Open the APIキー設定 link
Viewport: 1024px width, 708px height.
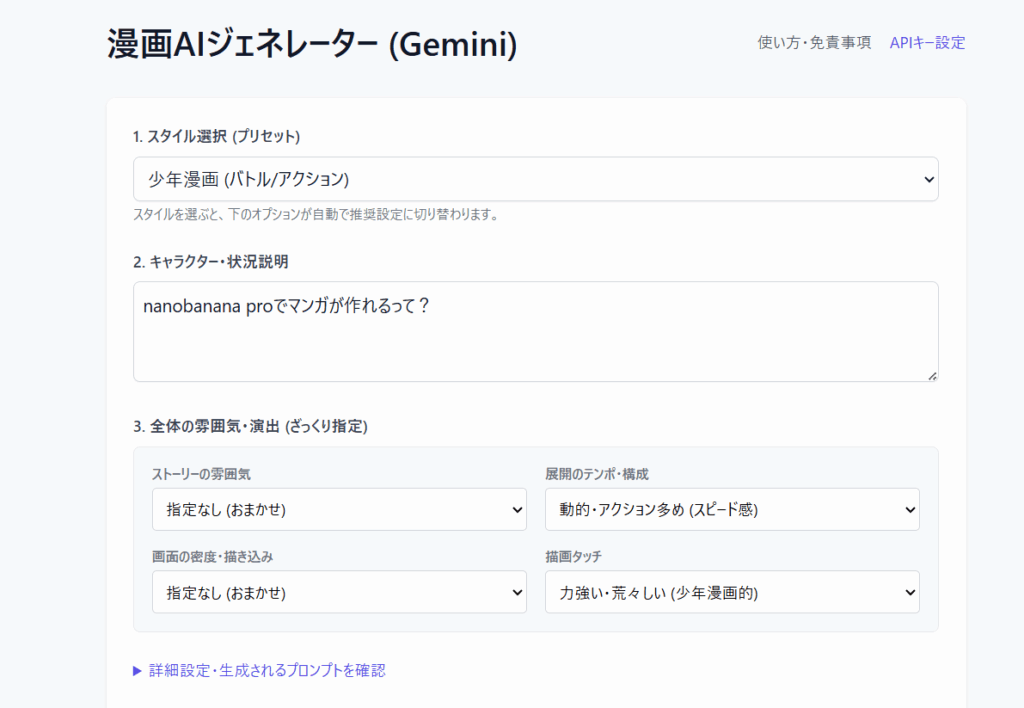[927, 42]
